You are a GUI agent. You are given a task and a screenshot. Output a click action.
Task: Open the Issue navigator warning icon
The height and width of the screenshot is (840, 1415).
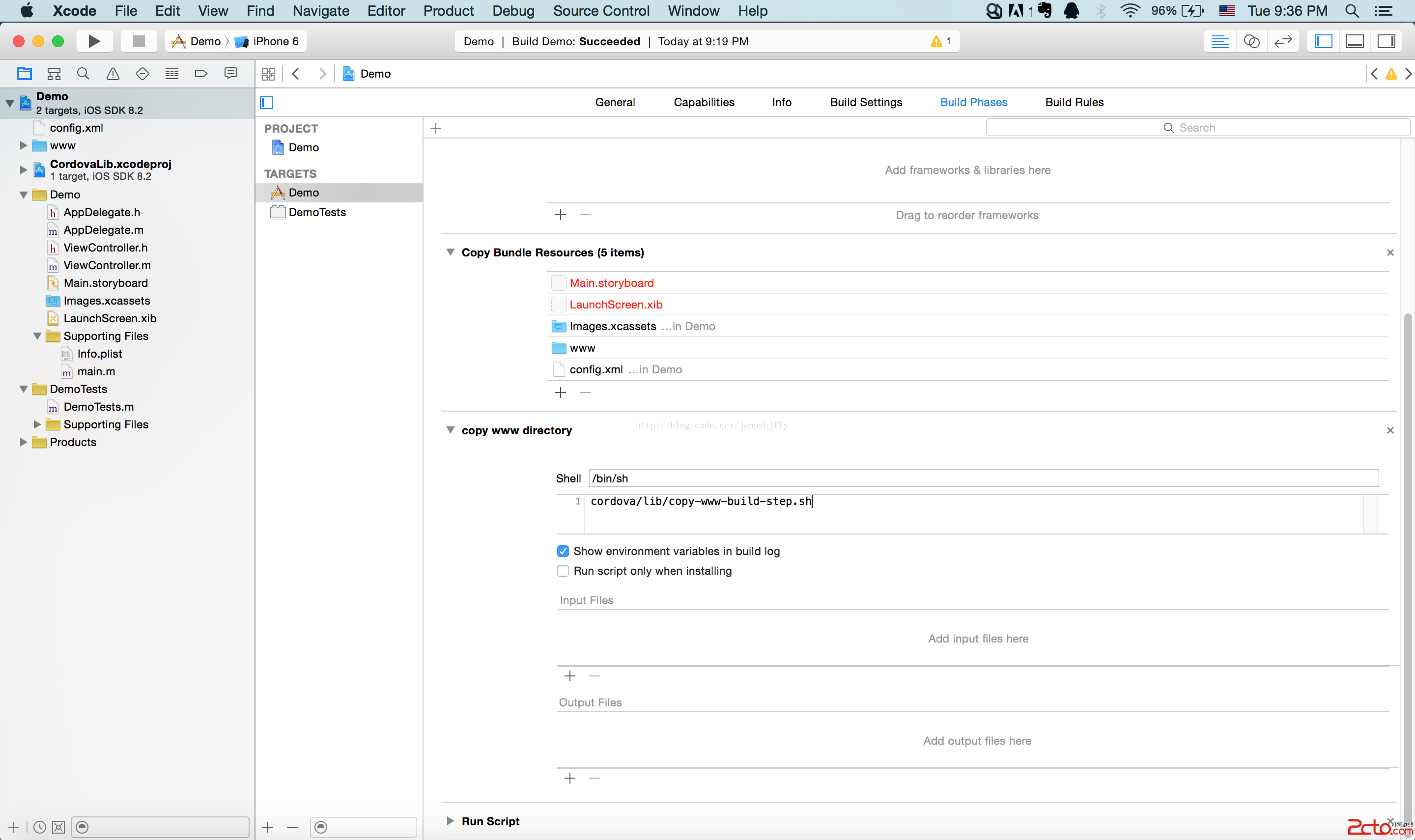113,74
